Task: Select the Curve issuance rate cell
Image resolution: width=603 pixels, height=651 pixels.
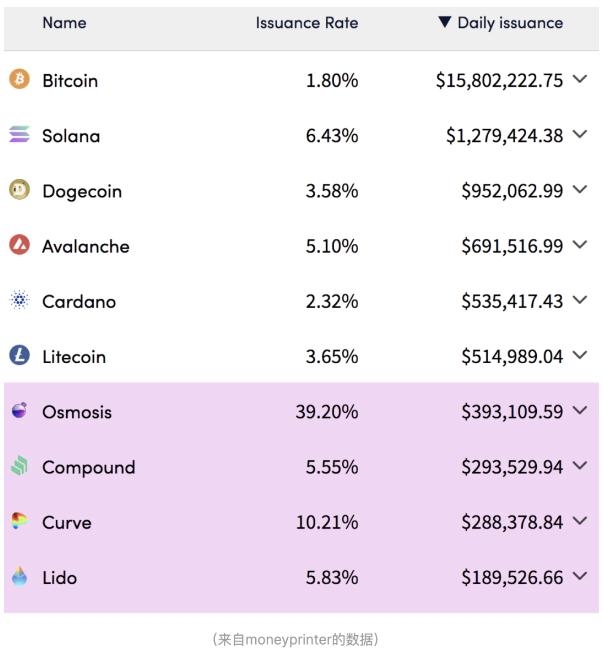Action: click(331, 522)
